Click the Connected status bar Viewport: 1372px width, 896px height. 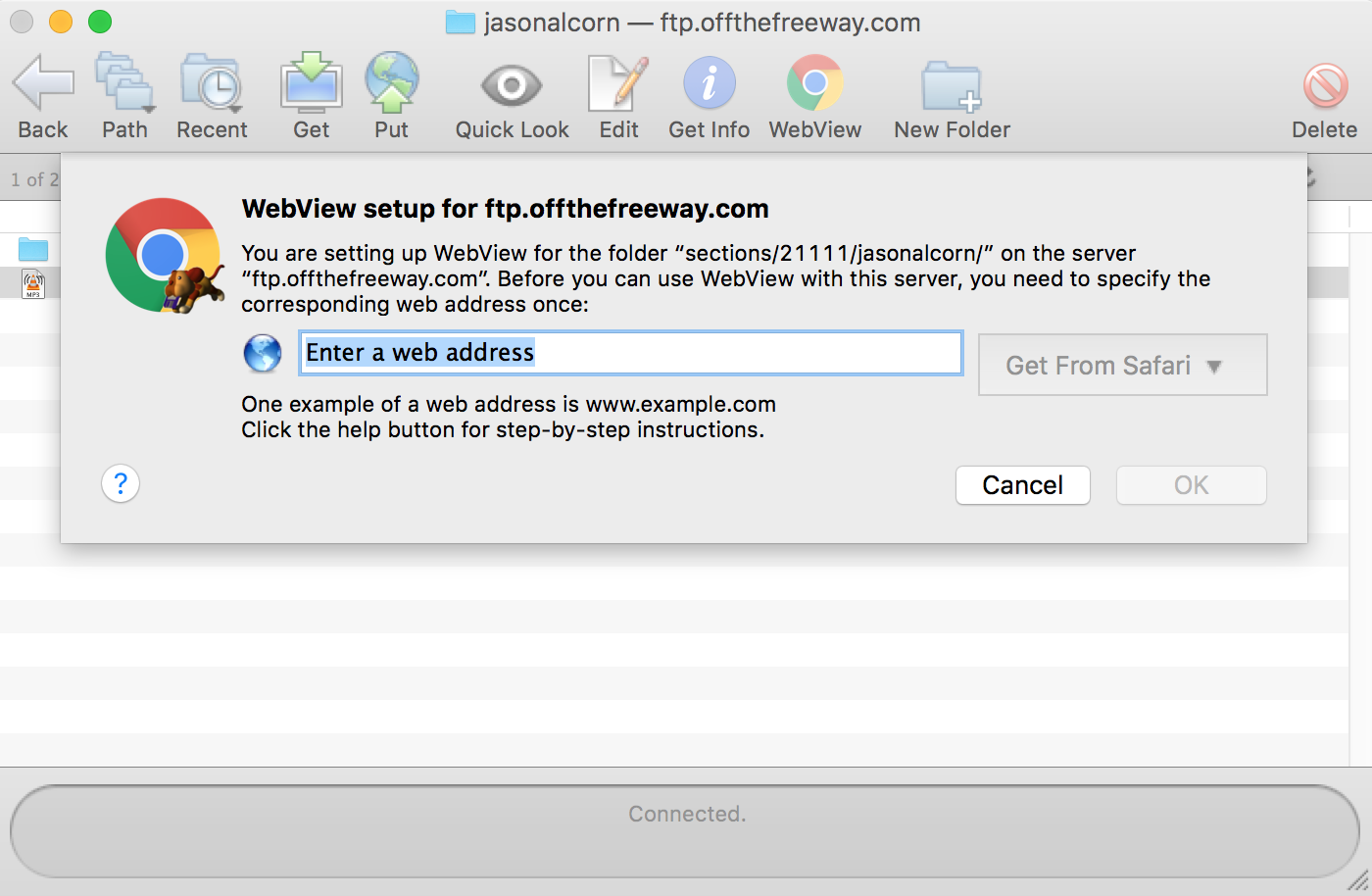(686, 831)
